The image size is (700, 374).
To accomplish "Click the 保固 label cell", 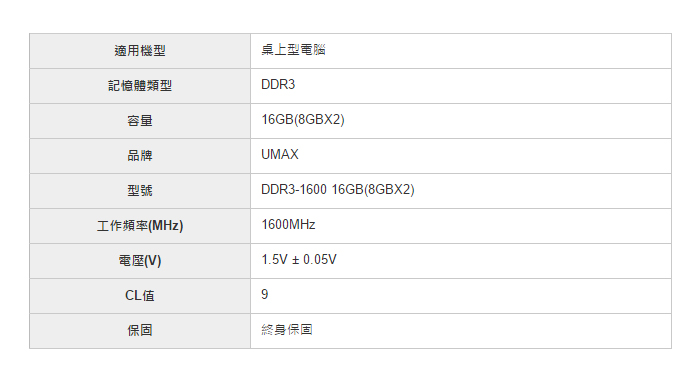I will [x=140, y=331].
